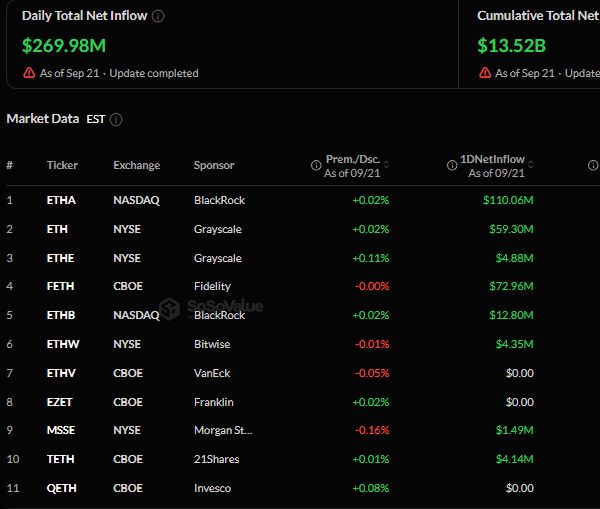Click info icon beside Daily Total Net Inflow

[x=158, y=16]
